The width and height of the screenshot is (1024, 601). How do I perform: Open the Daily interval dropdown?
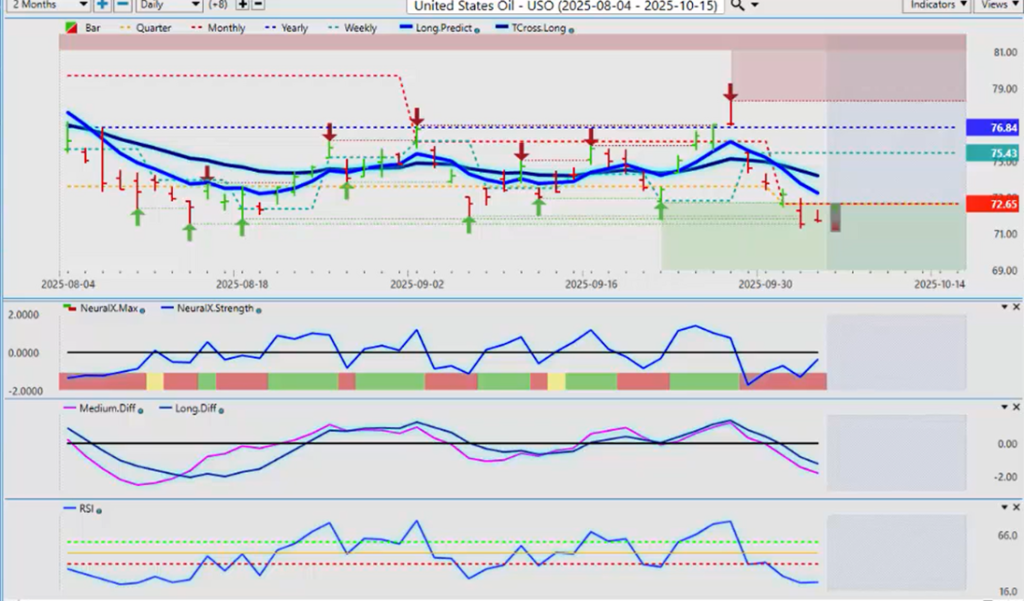(170, 5)
